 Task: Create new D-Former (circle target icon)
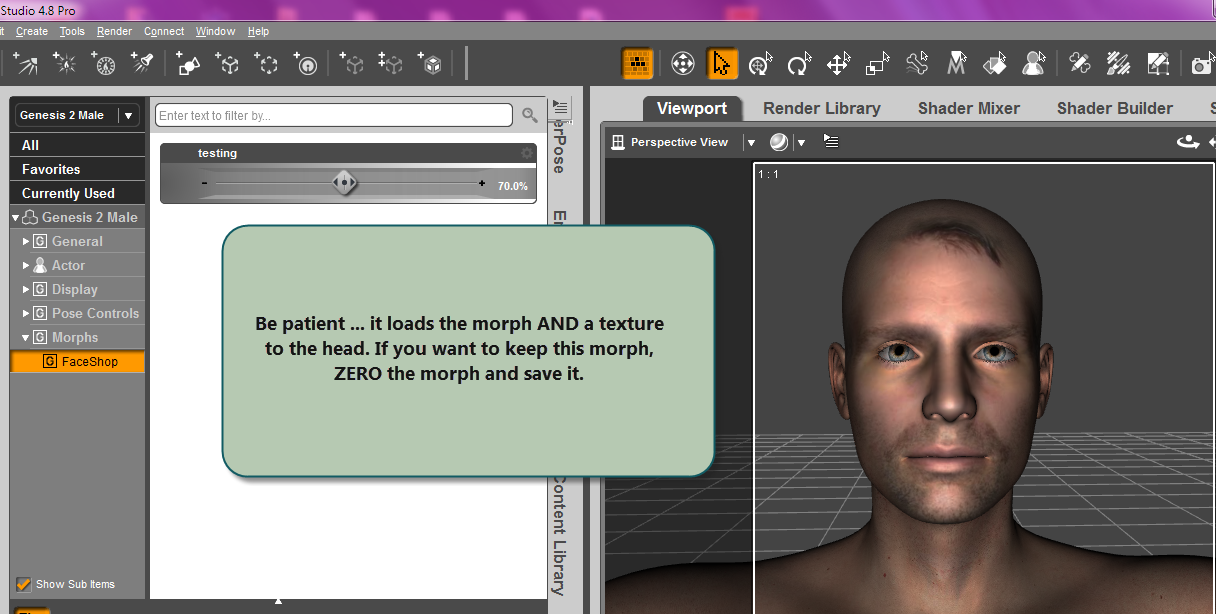click(306, 65)
